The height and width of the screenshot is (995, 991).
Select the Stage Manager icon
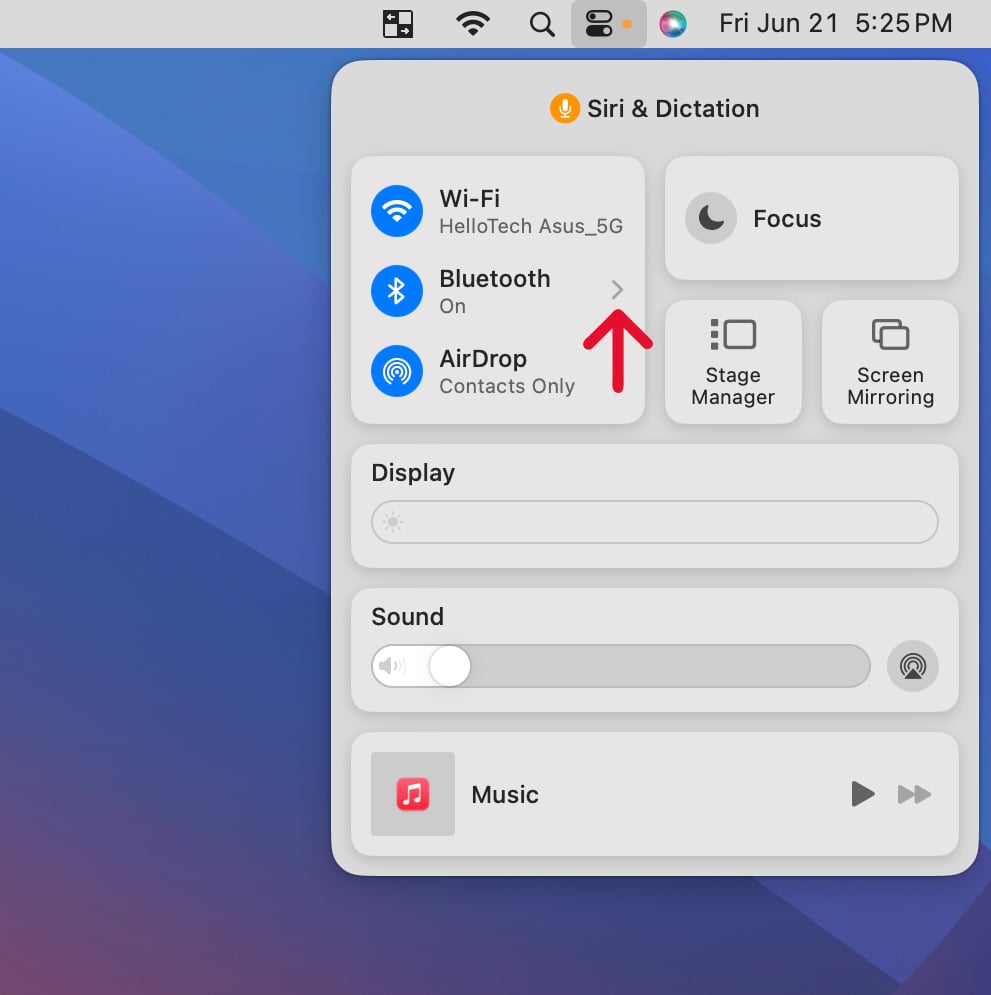click(733, 334)
